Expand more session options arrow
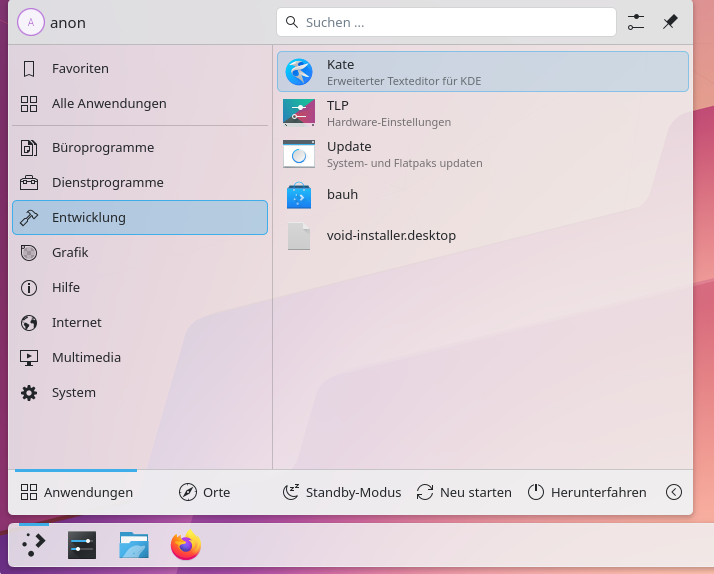The width and height of the screenshot is (714, 574). pos(674,492)
